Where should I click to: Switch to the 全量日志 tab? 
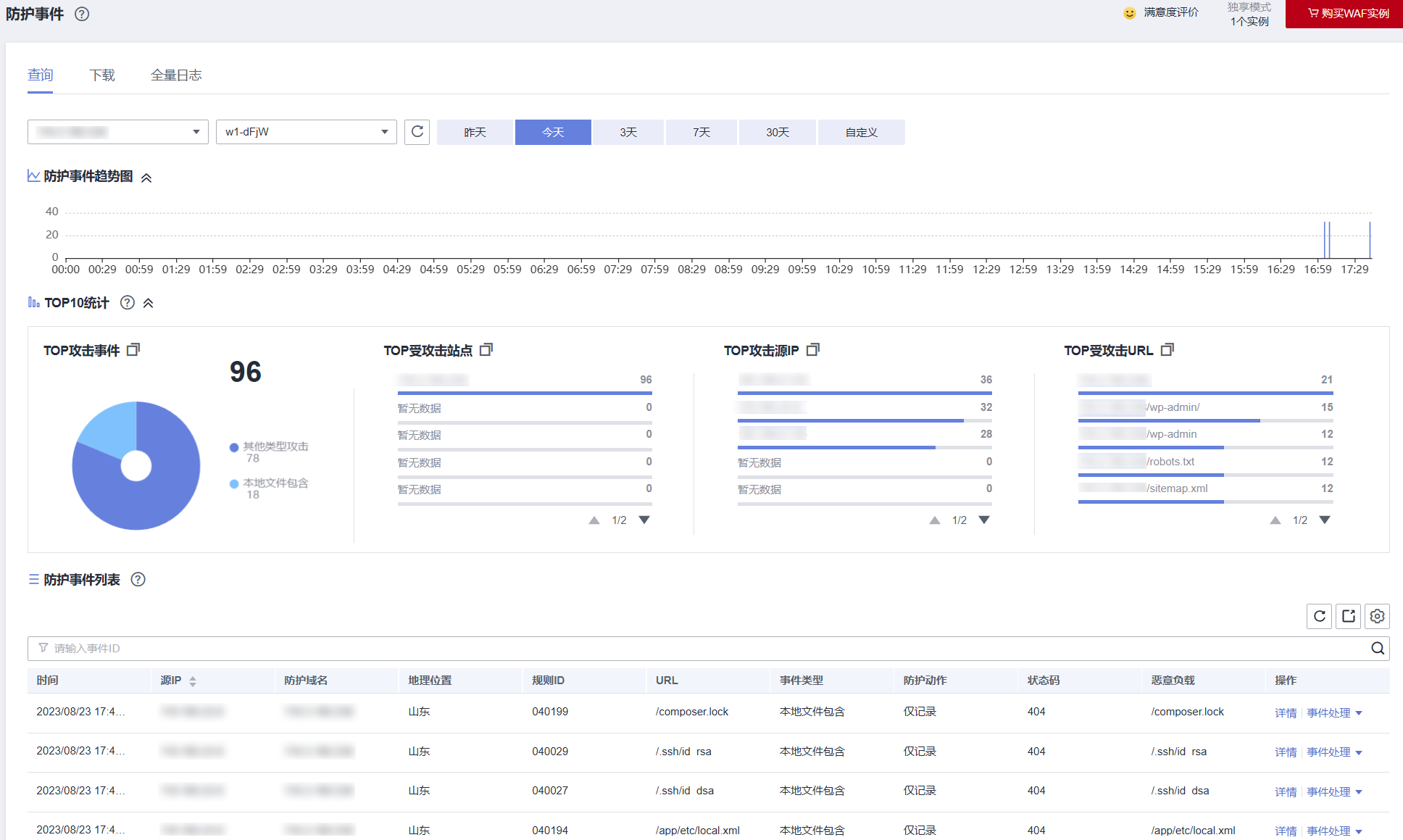tap(176, 75)
